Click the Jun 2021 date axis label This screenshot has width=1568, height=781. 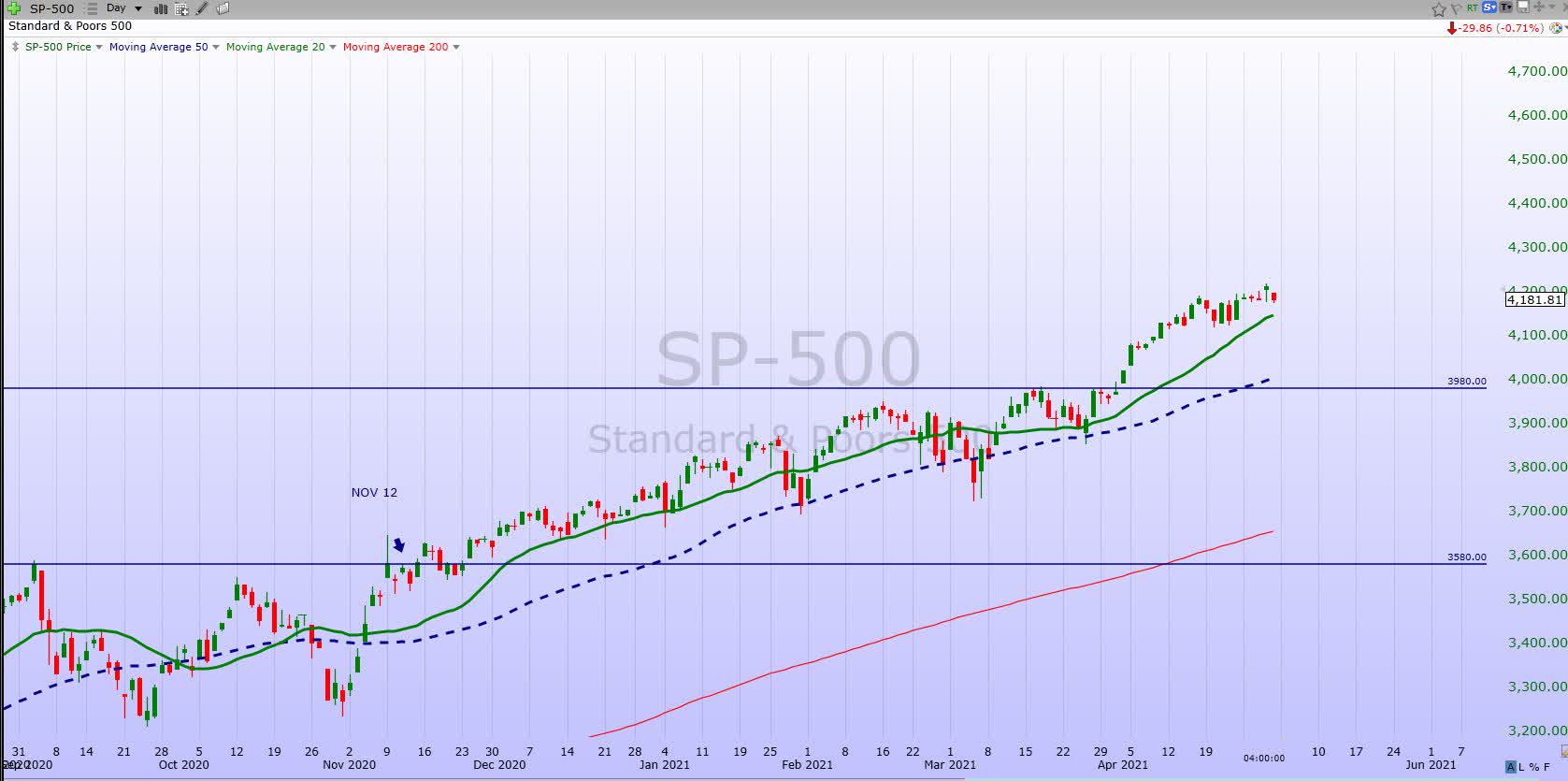click(x=1431, y=764)
